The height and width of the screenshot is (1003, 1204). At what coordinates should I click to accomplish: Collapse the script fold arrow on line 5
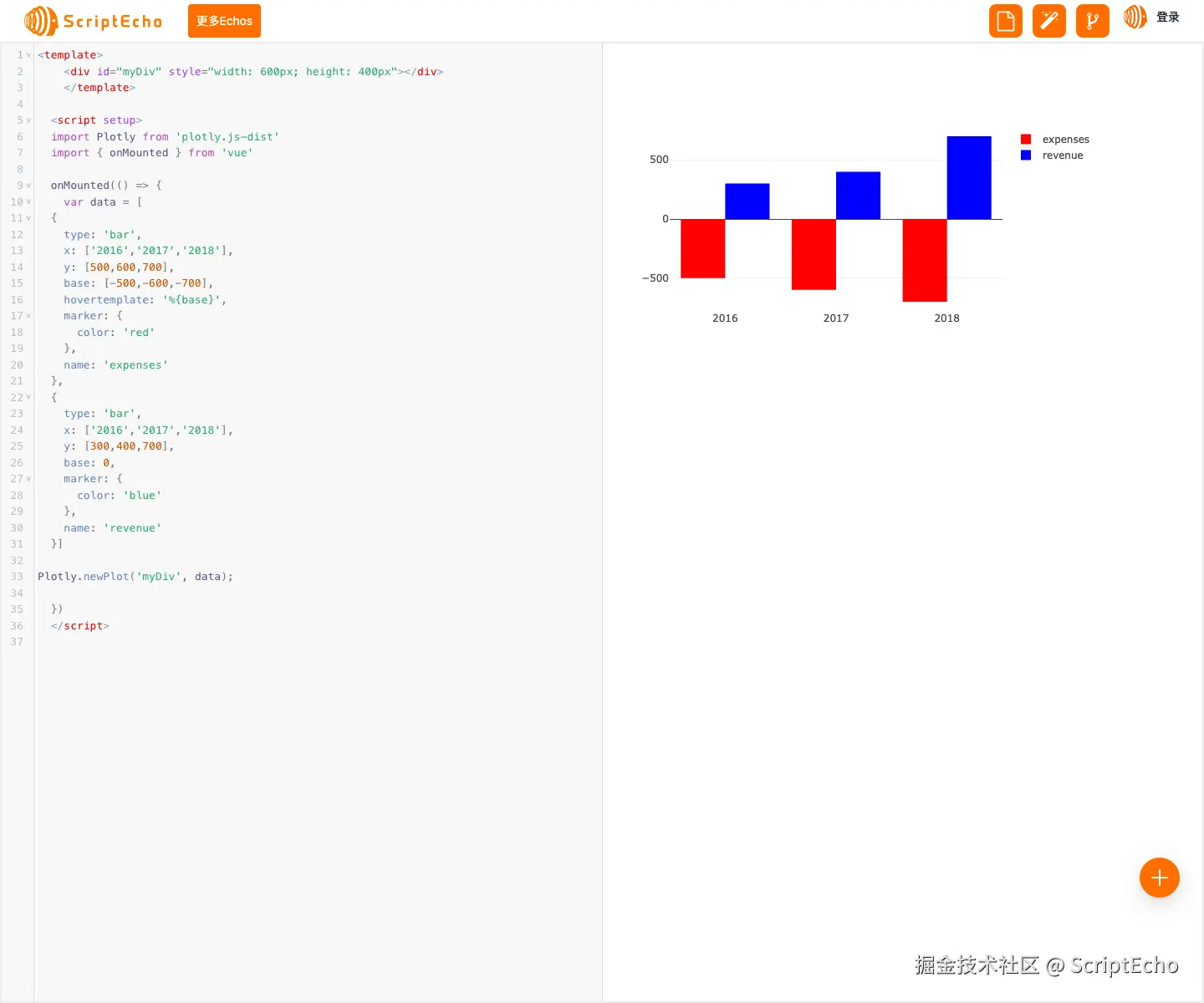click(28, 120)
